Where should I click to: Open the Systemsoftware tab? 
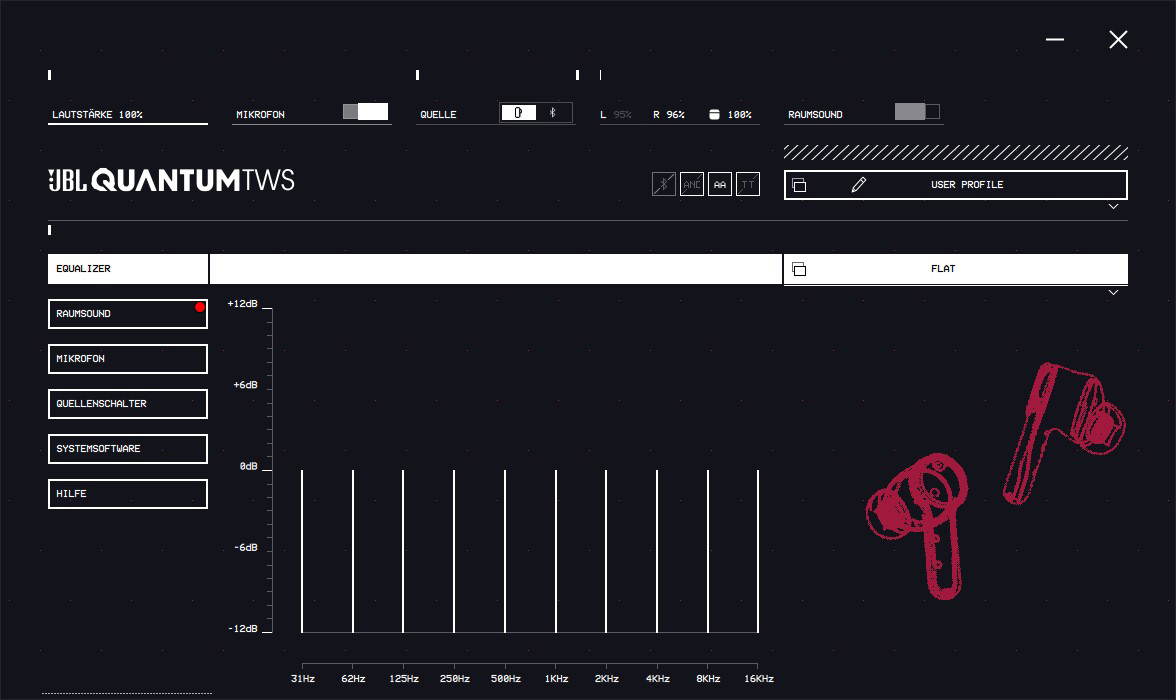[128, 449]
